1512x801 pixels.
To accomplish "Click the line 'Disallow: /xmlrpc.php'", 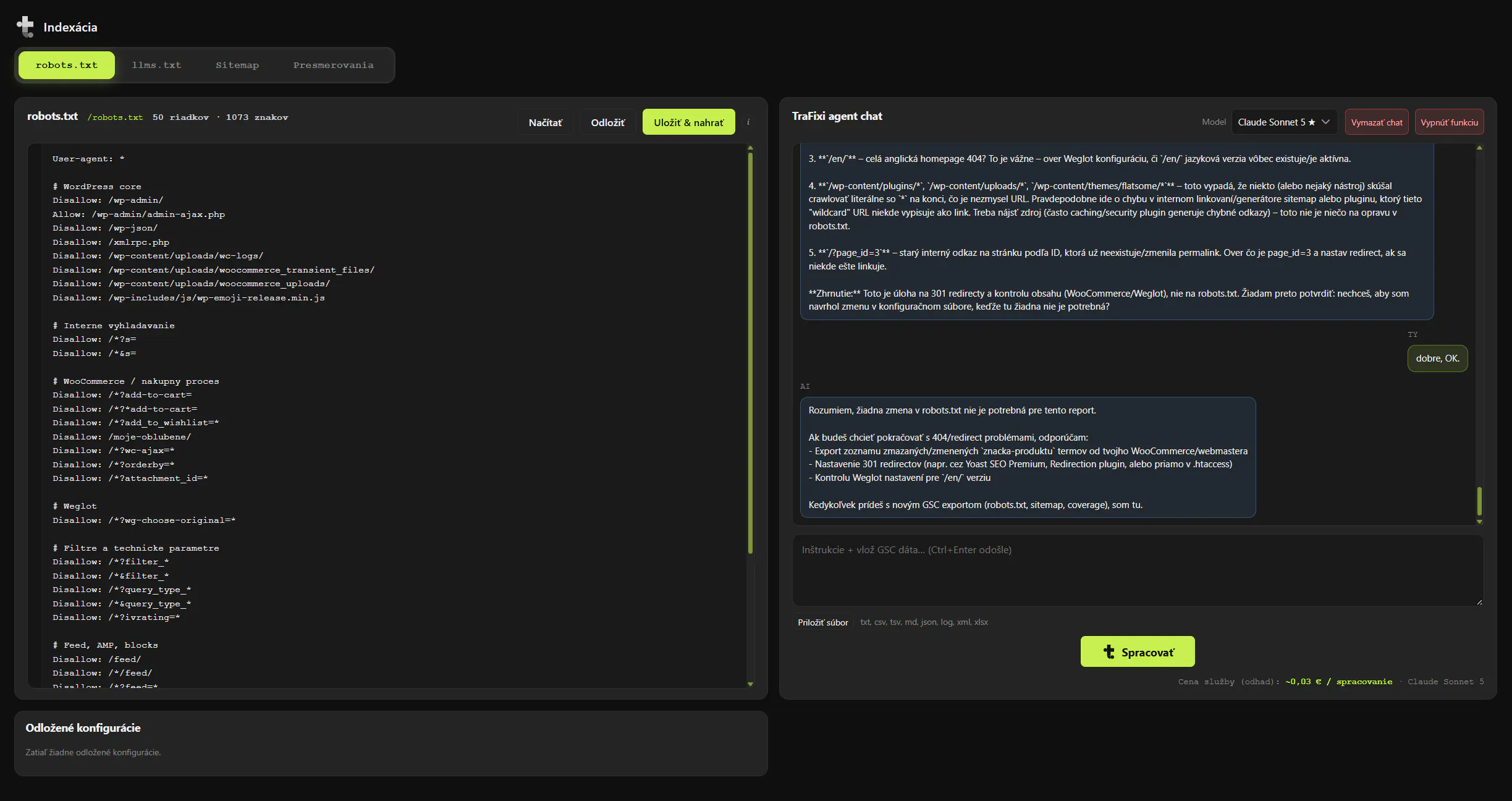I will [111, 242].
